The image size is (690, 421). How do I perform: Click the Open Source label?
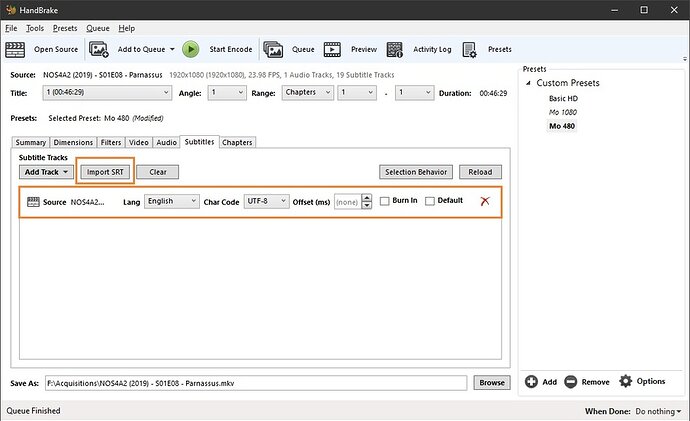coord(56,49)
